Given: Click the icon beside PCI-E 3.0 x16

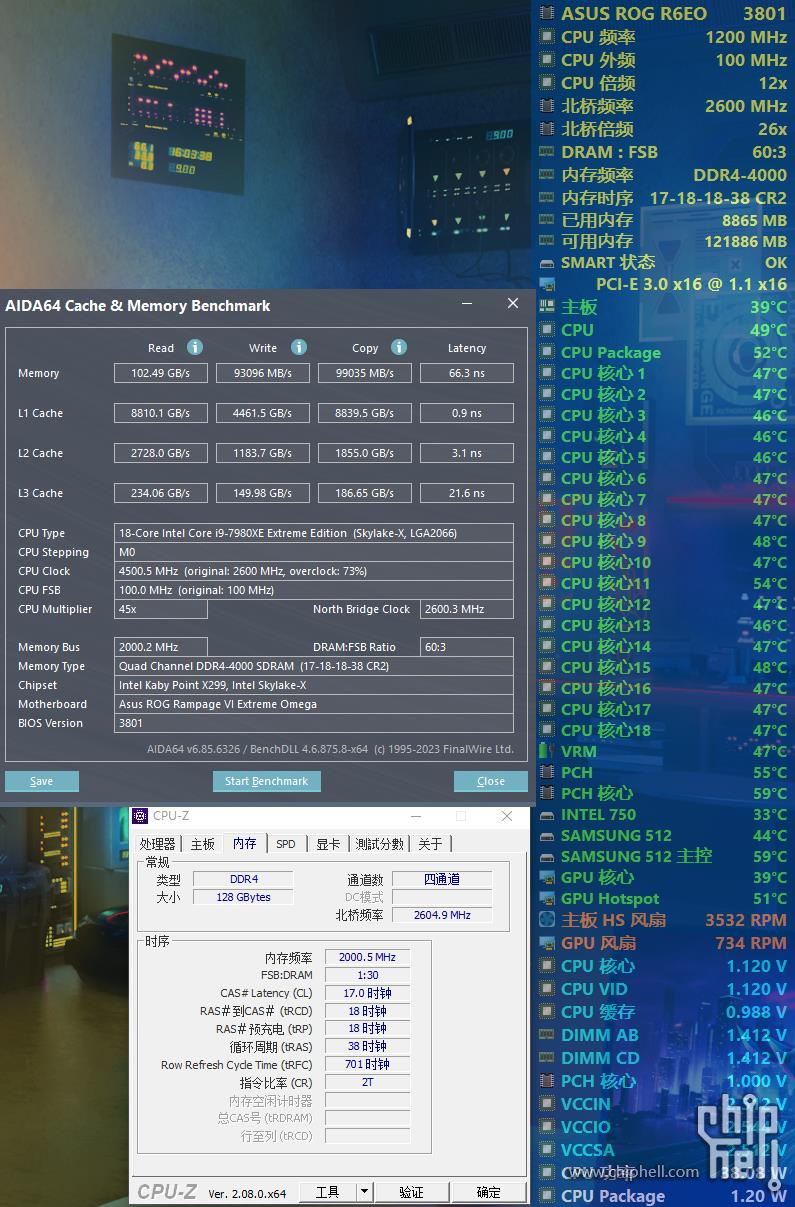Looking at the screenshot, I should (547, 284).
